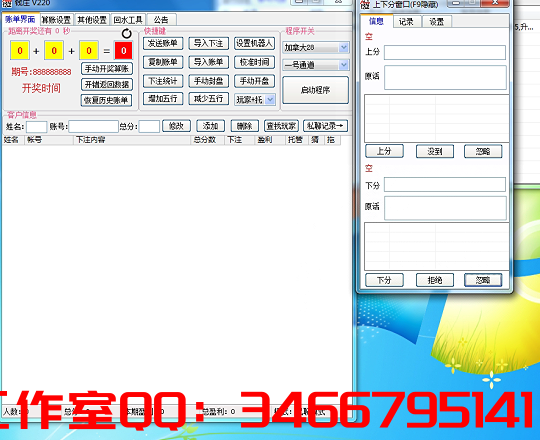This screenshot has height=440, width=540.
Task: Focus the 下分 text field
Action: [445, 185]
